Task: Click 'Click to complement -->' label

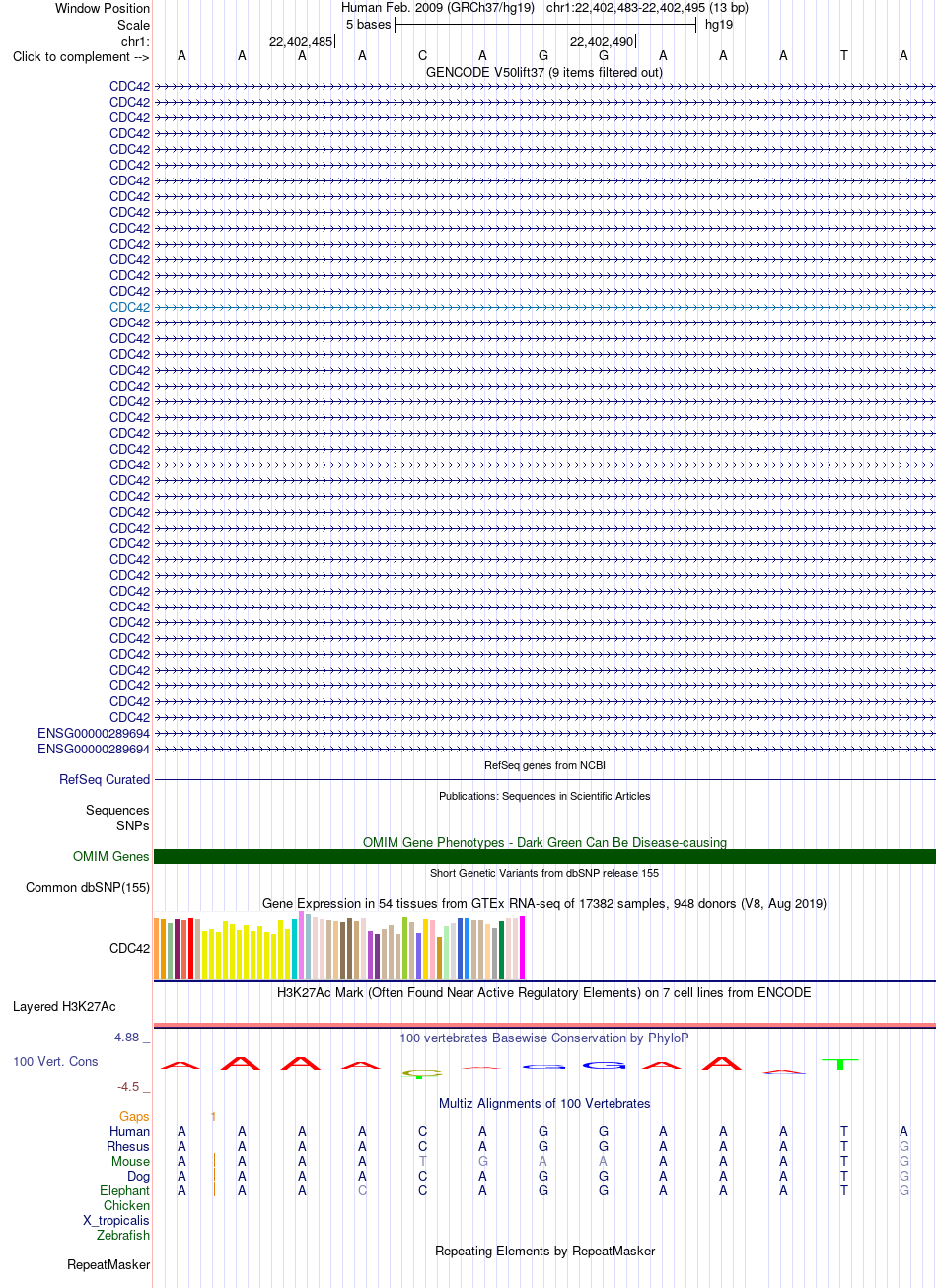Action: pos(81,56)
